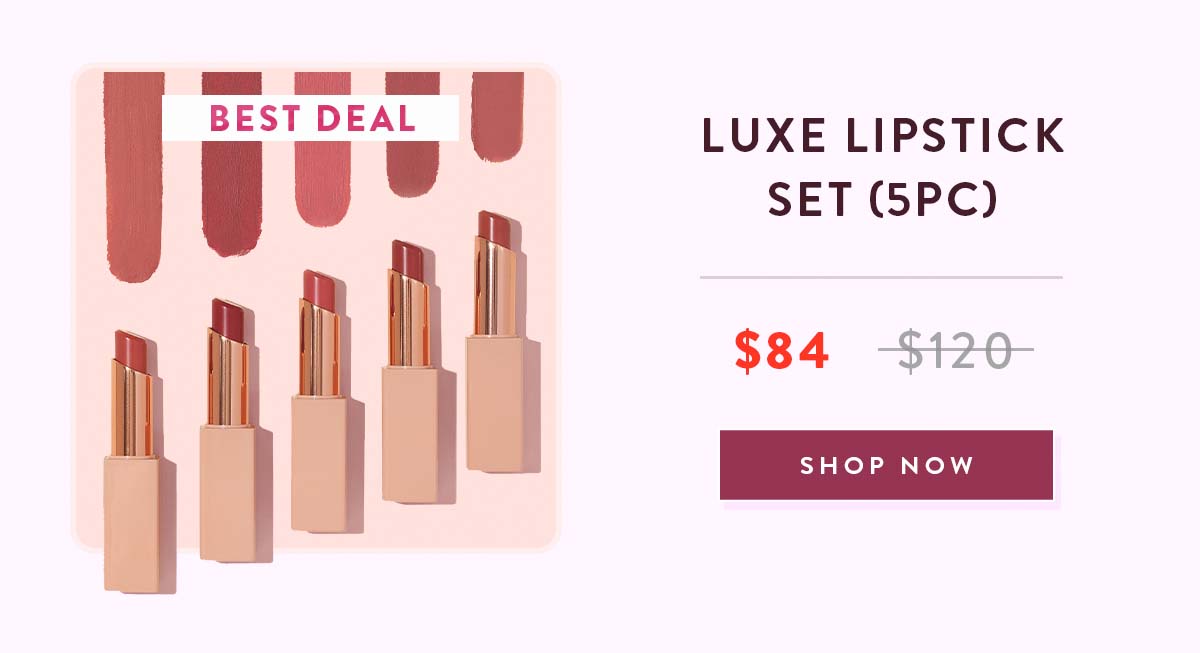This screenshot has height=653, width=1200.
Task: Click the divider line under the title
Action: click(881, 277)
